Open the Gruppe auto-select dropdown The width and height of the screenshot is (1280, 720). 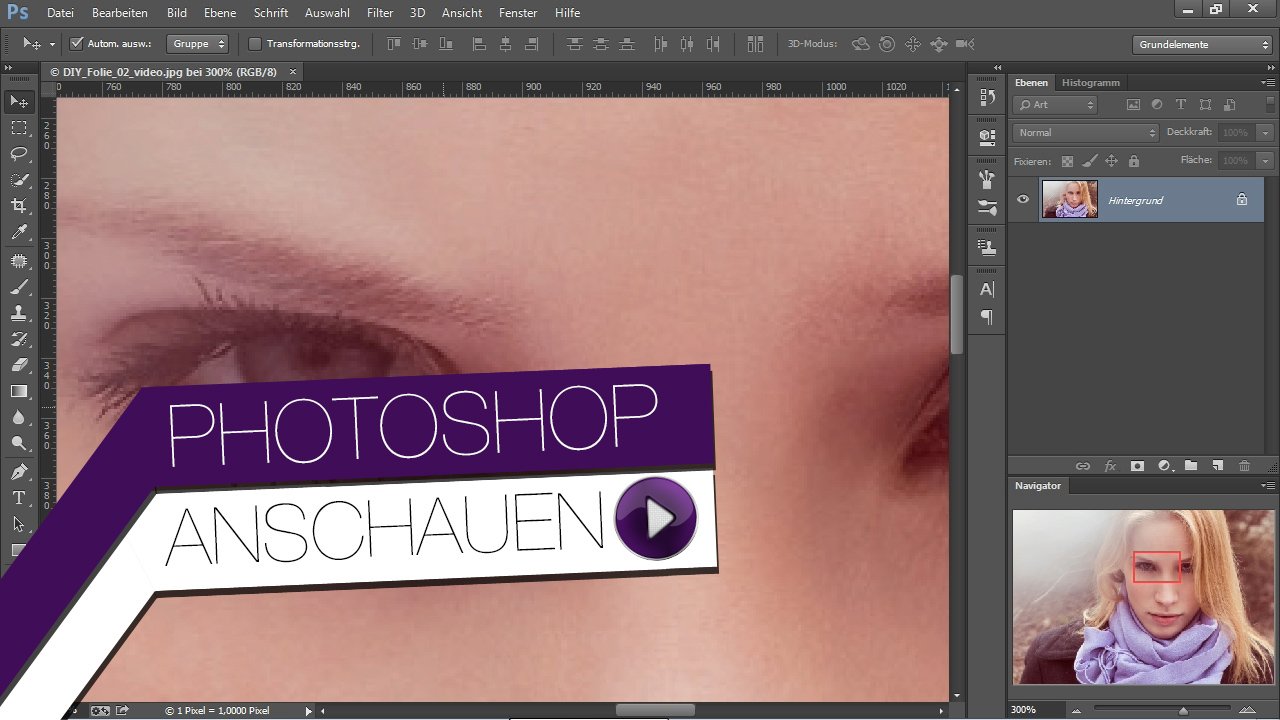pyautogui.click(x=198, y=44)
